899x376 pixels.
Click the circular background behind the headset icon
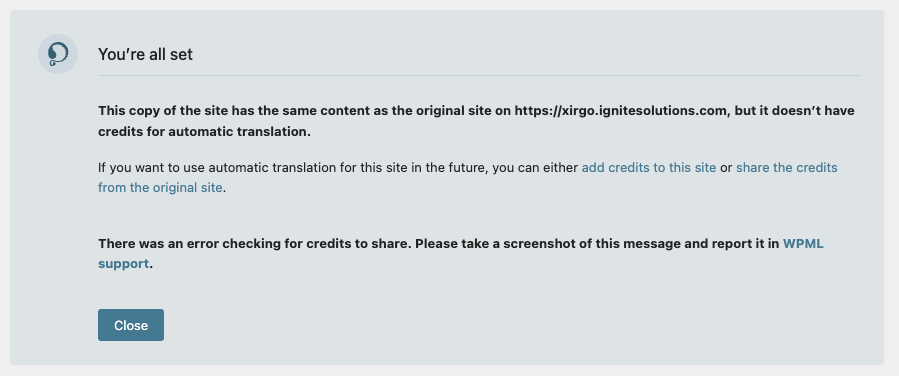[58, 54]
